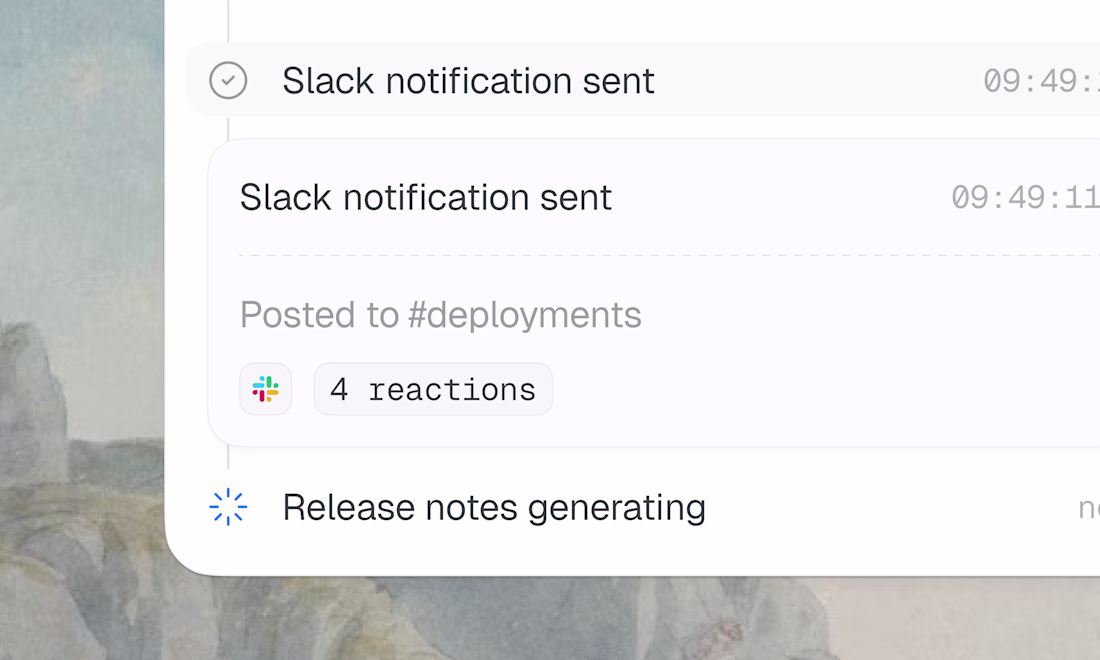Click the checkmark circle icon beside Slack notification
This screenshot has width=1100, height=660.
point(228,80)
